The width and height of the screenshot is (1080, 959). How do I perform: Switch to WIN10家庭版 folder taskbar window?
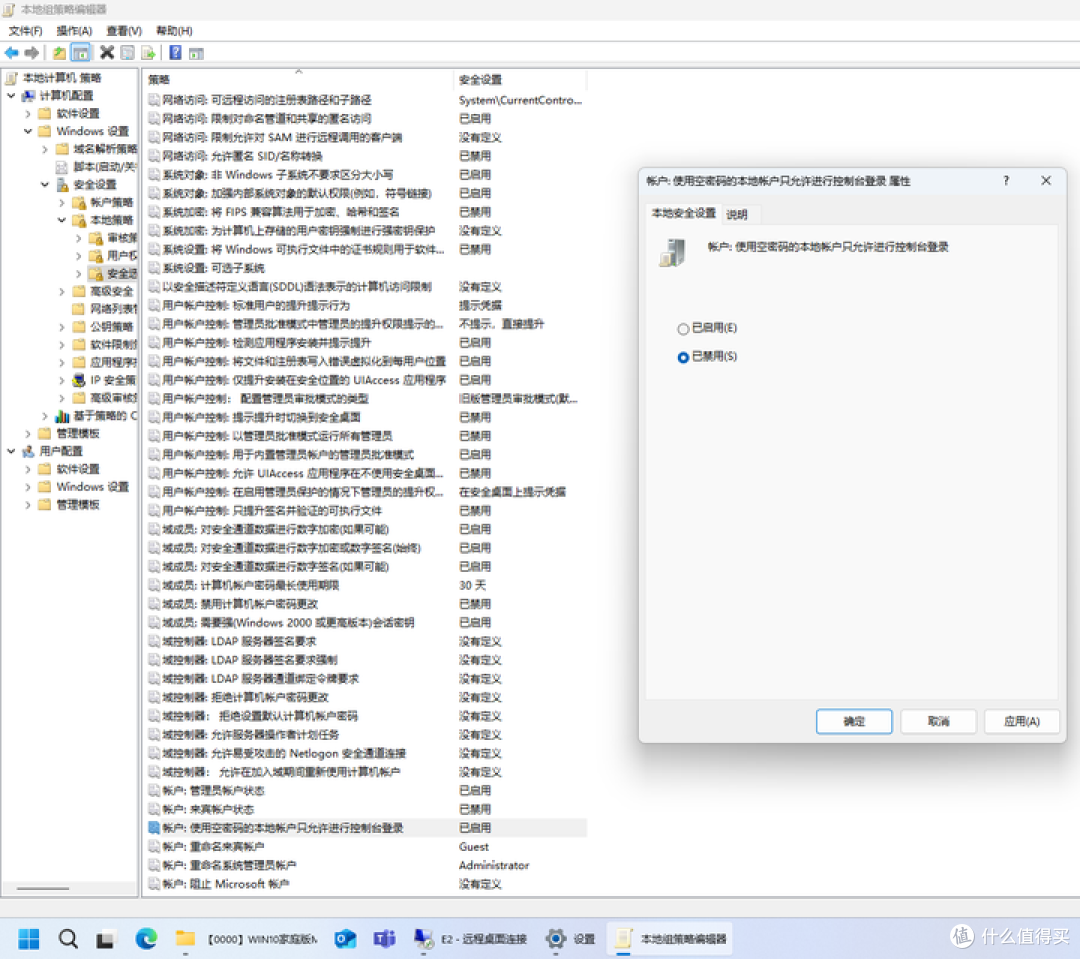pyautogui.click(x=246, y=938)
